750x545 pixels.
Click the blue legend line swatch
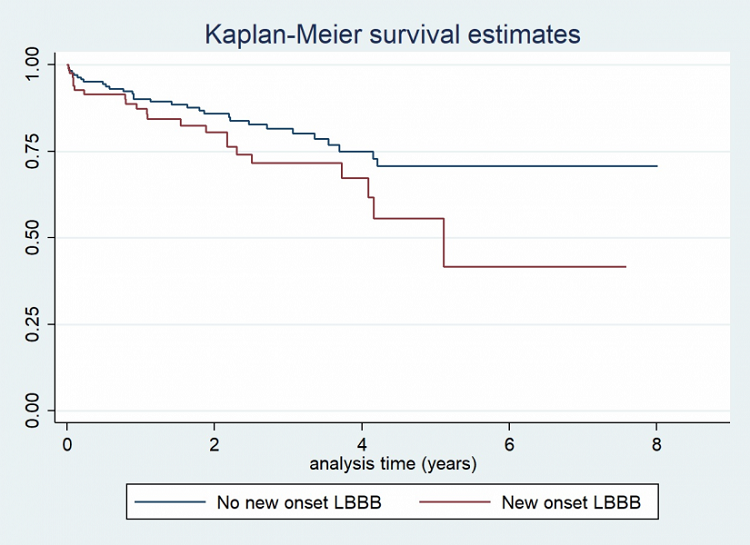click(169, 503)
